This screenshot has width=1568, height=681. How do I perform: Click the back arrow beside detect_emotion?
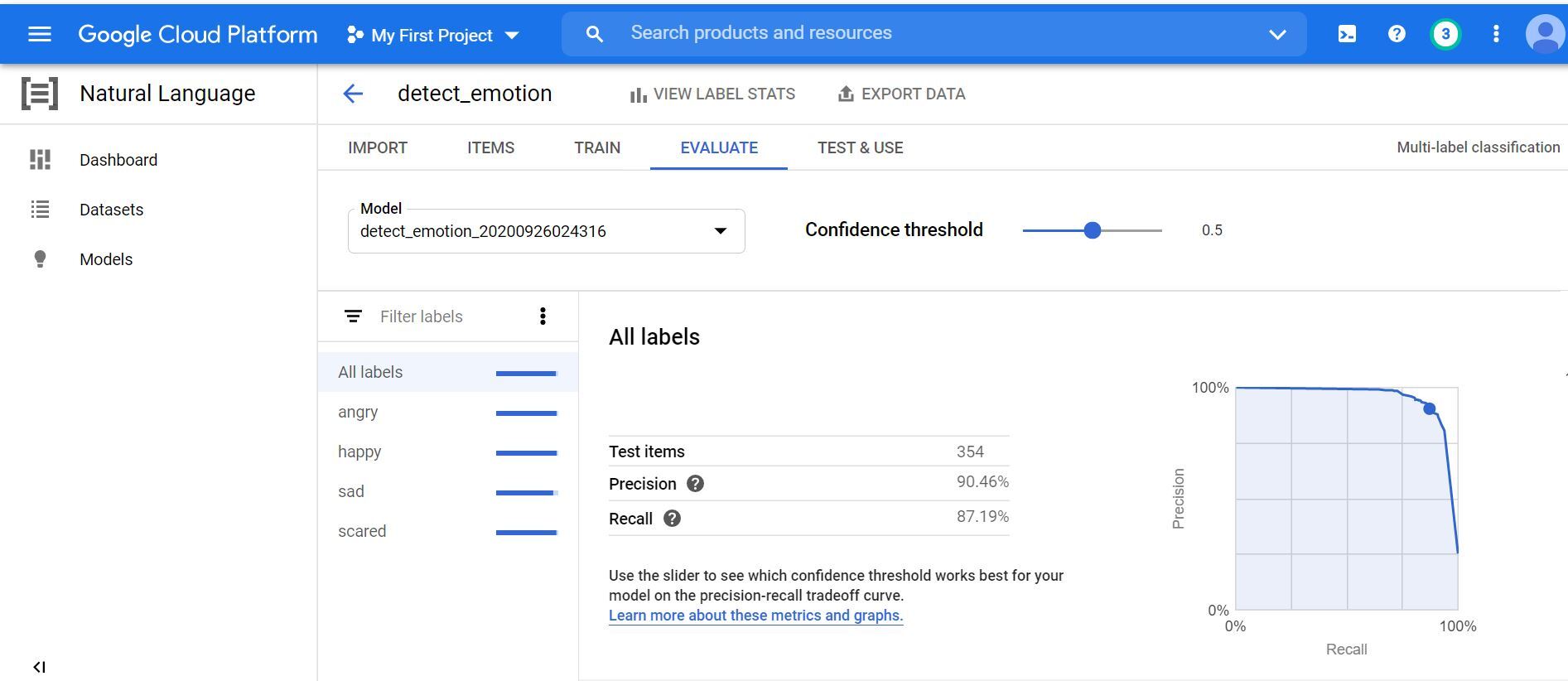coord(353,94)
